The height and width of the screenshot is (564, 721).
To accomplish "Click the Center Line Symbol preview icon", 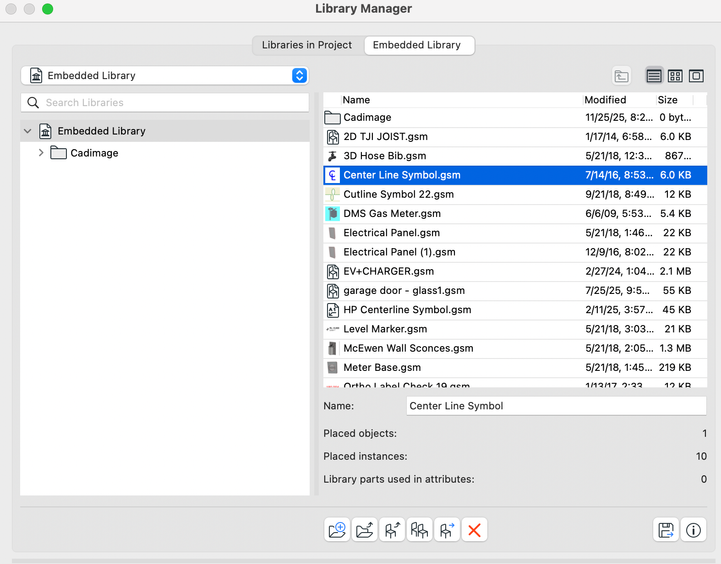I will pyautogui.click(x=332, y=175).
